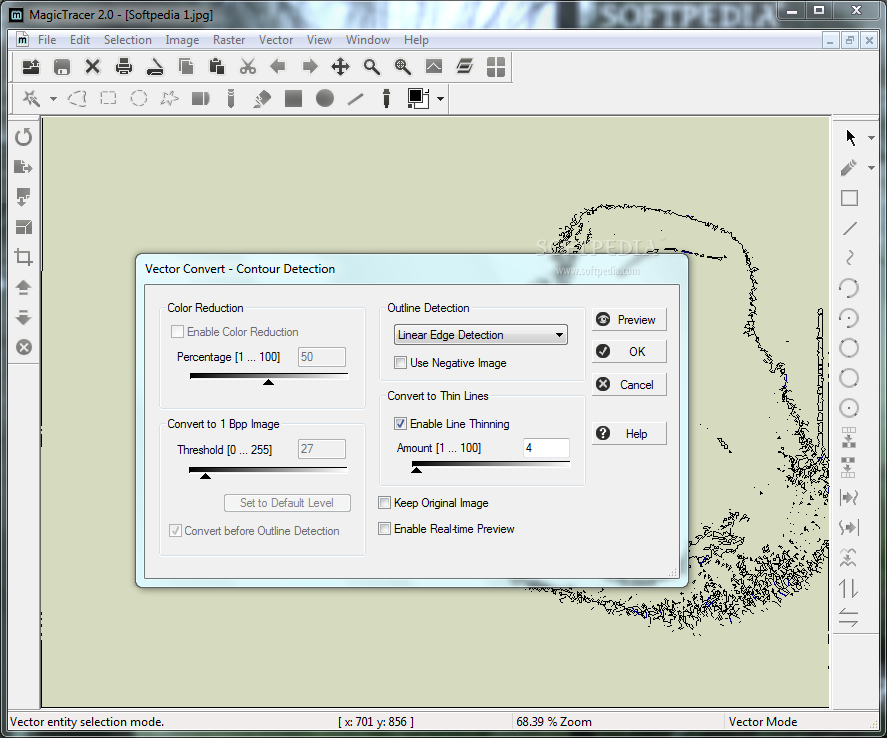Screen dimensions: 887x738
Task: Click the Preview button
Action: tap(629, 320)
